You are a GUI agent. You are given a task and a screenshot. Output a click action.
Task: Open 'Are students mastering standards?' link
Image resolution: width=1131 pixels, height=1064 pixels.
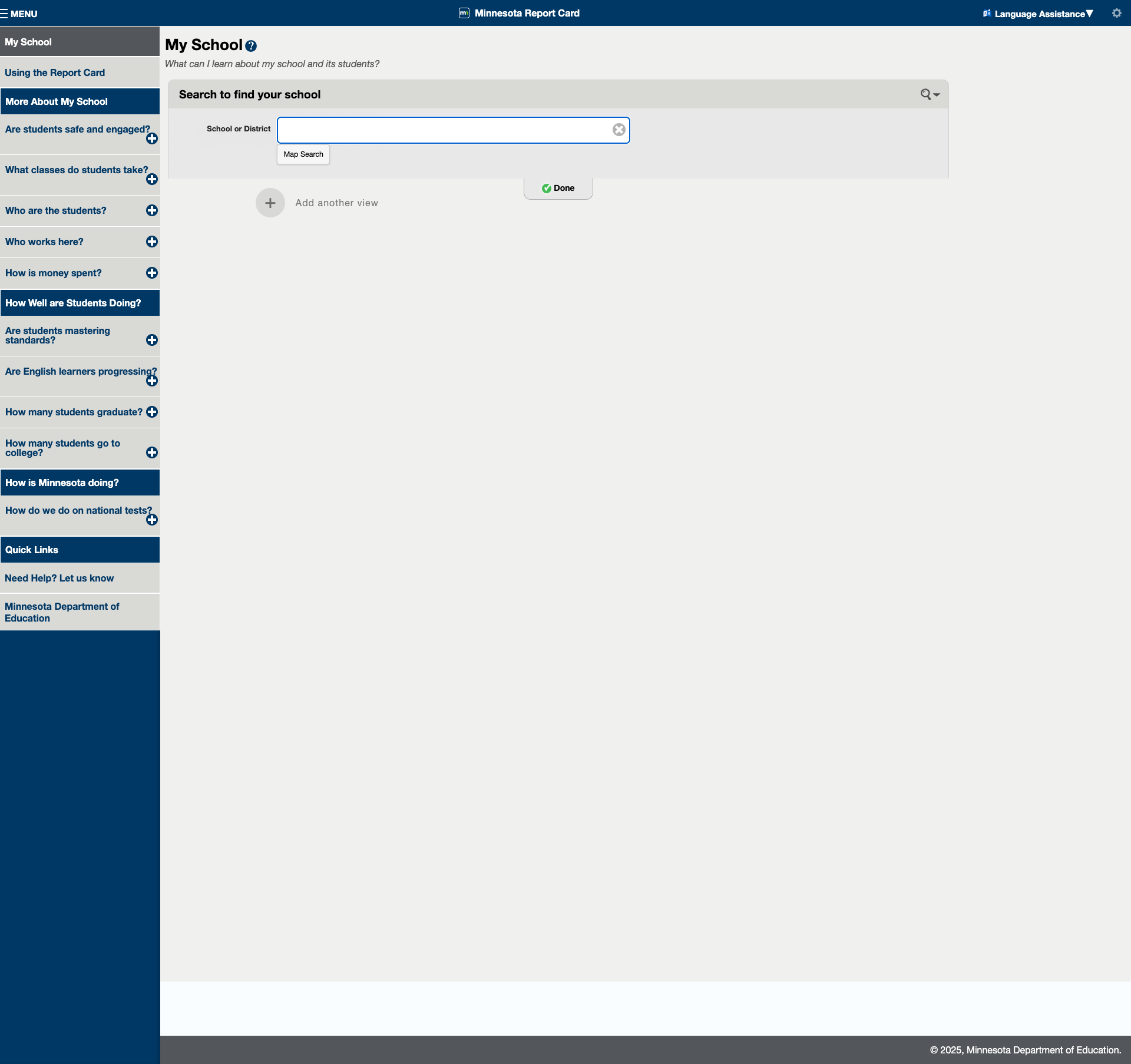point(58,335)
